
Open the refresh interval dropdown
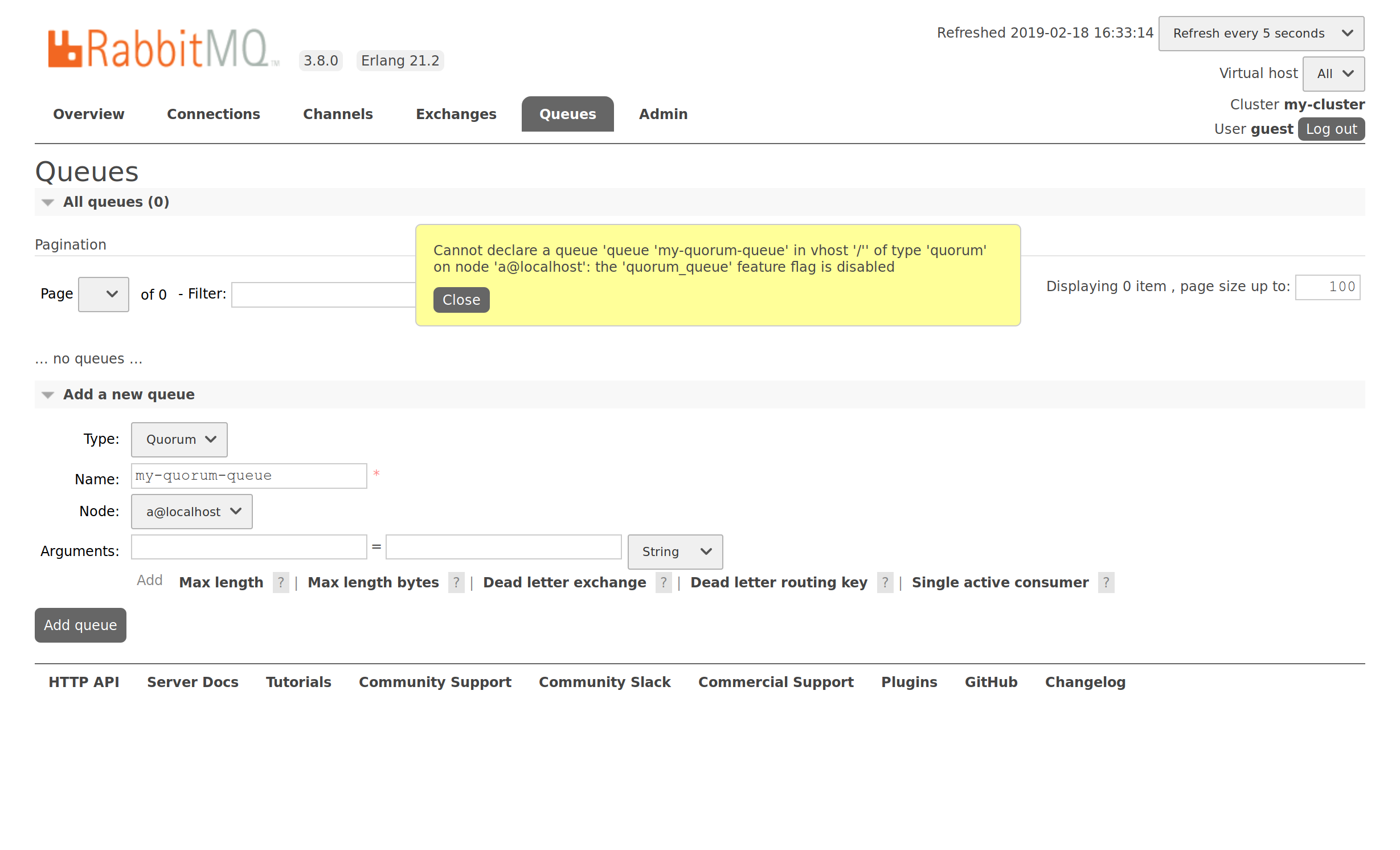[1261, 34]
